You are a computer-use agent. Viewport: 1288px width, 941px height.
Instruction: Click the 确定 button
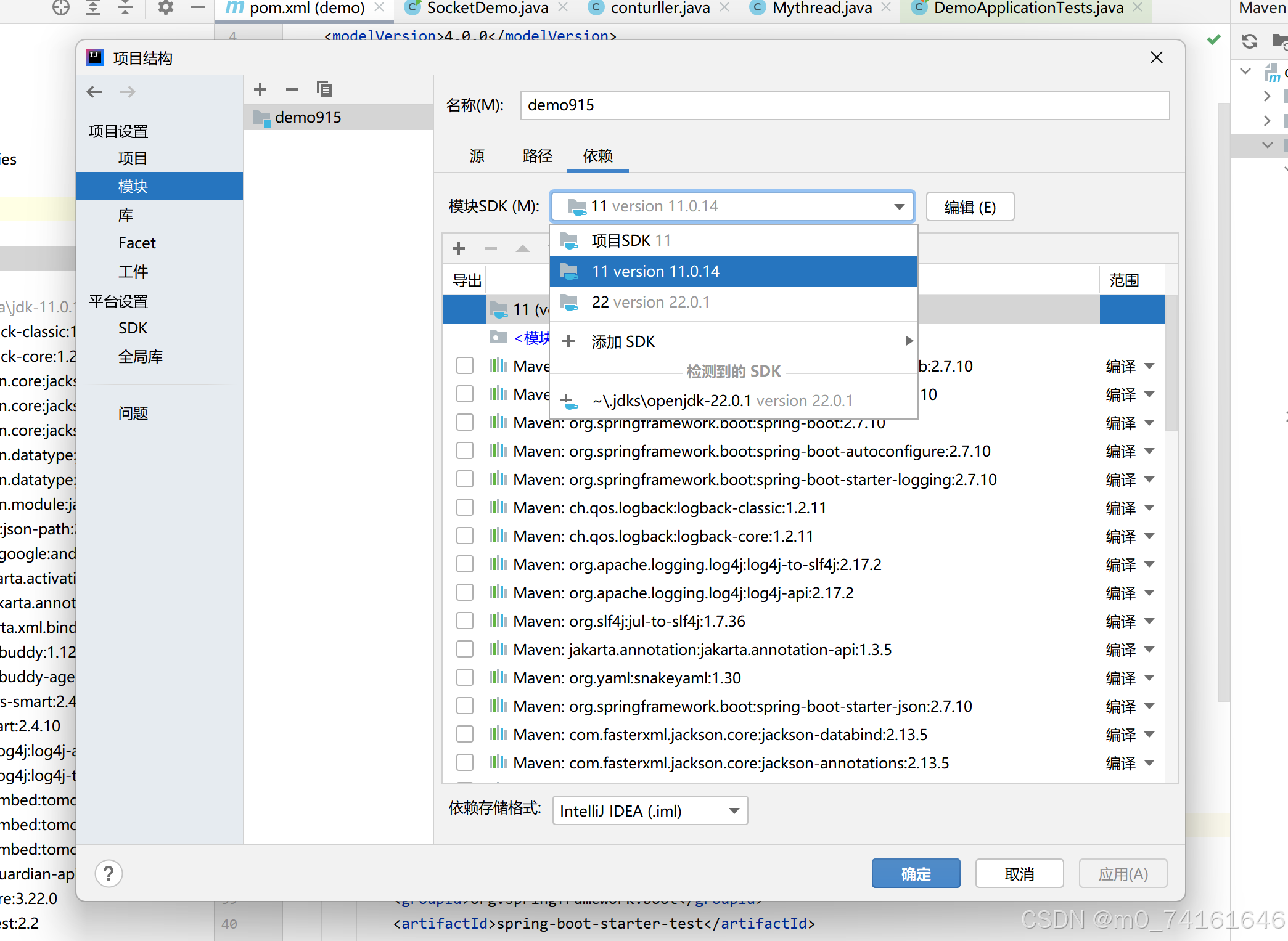[916, 874]
